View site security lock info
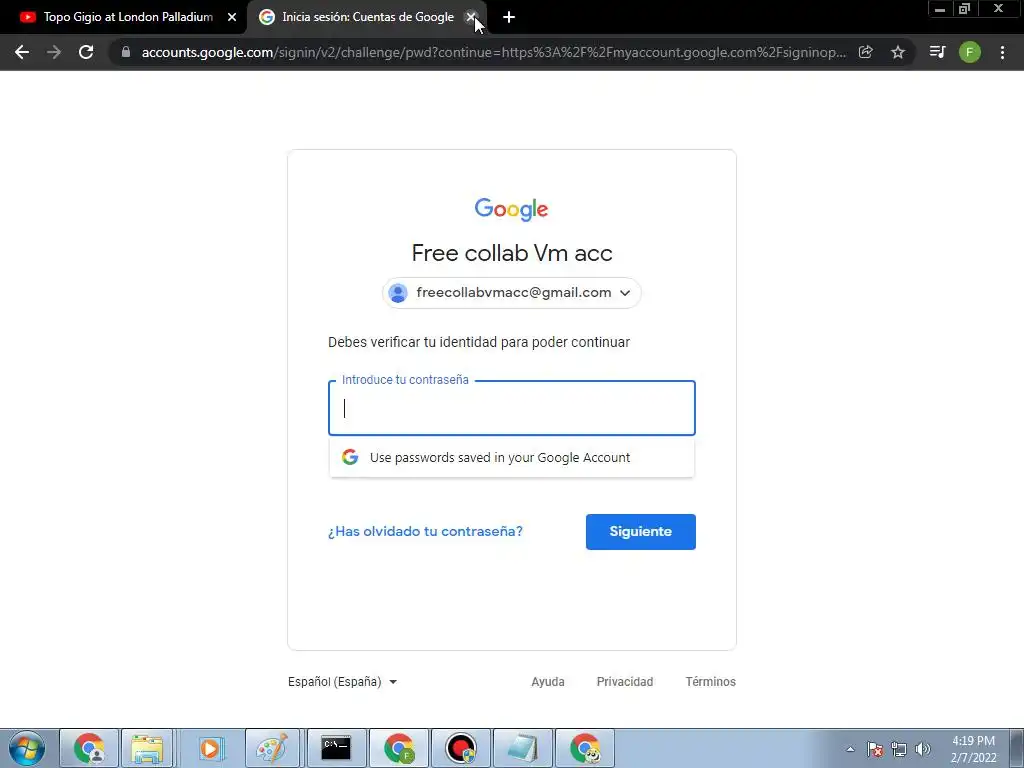 pos(126,52)
